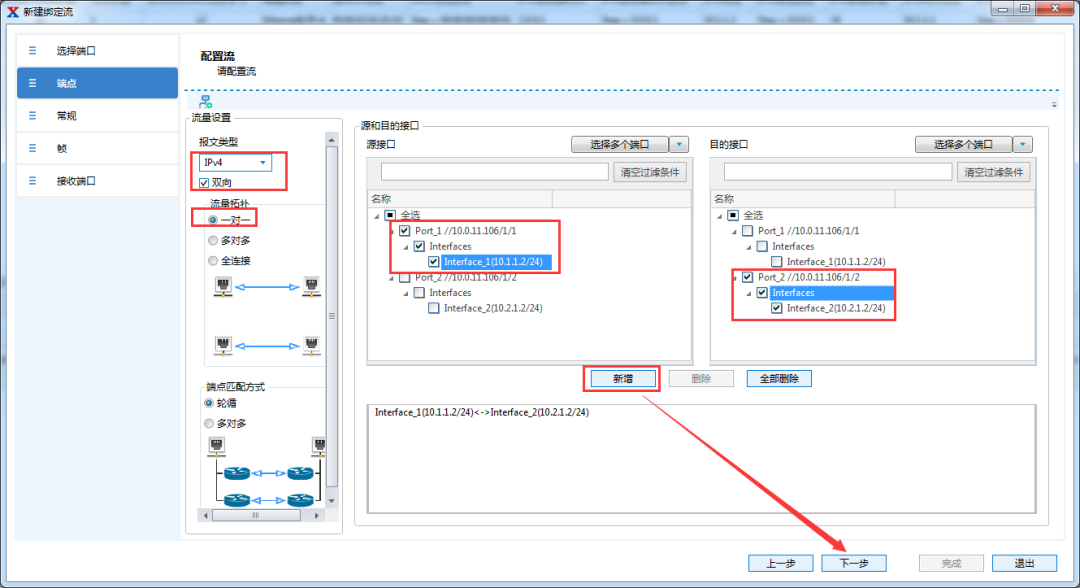Viewport: 1080px width, 588px height.
Task: Uncheck destination Interface_2(10.2.1.2/24) checkbox
Action: point(777,308)
